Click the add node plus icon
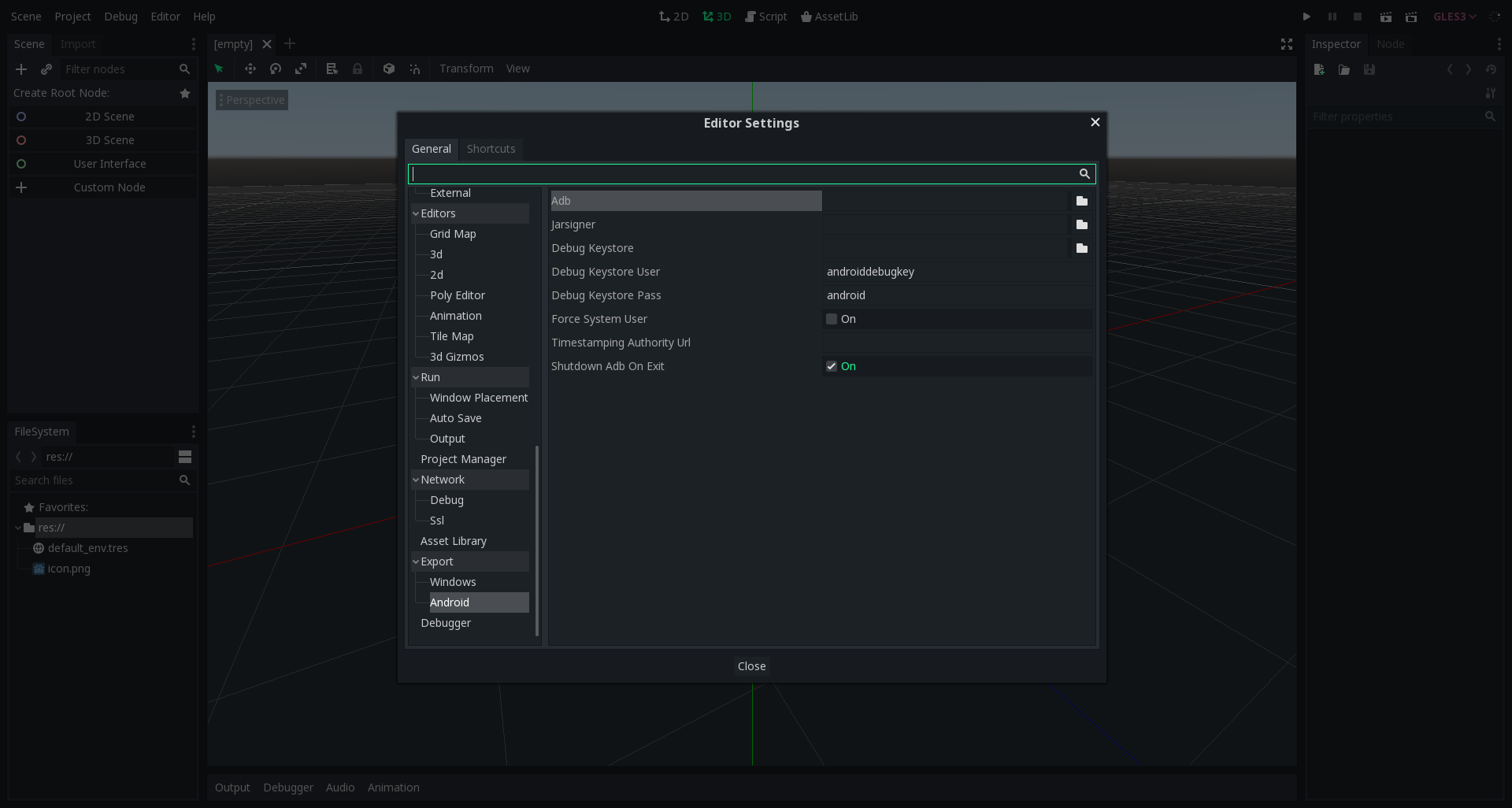This screenshot has width=1512, height=808. point(21,69)
